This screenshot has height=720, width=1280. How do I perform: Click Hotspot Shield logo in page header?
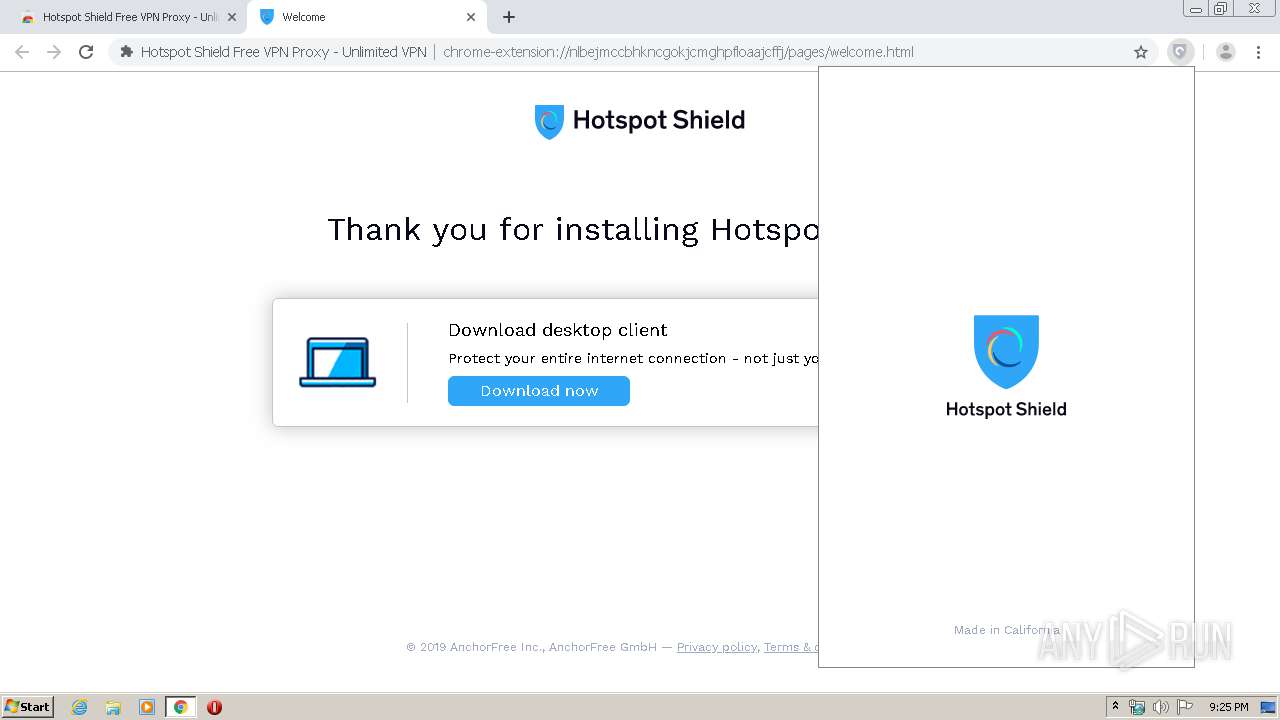click(640, 121)
